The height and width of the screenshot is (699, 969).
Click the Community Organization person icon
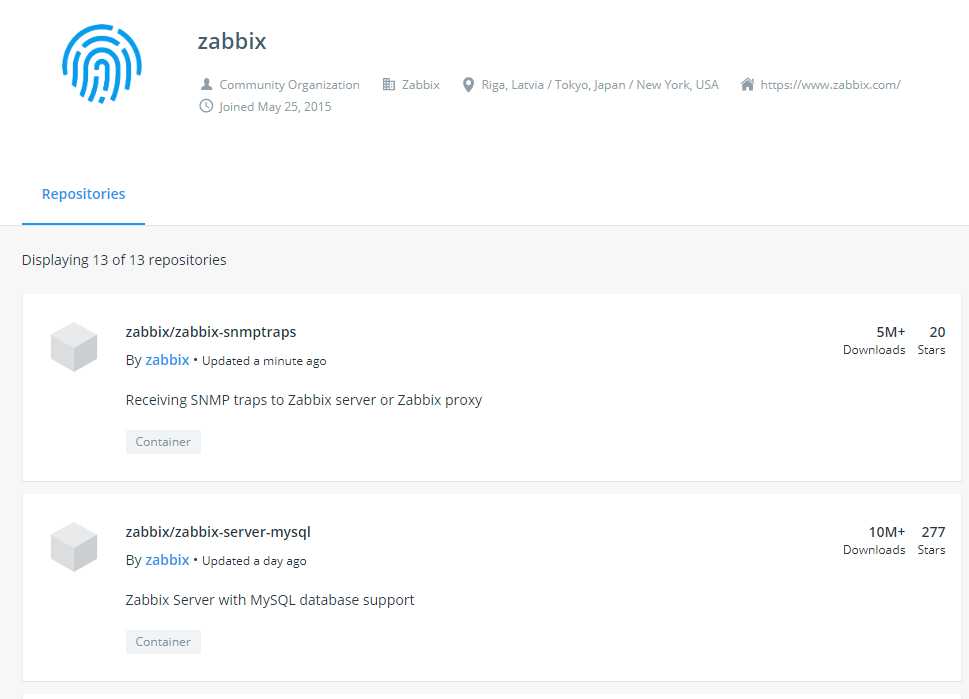206,84
